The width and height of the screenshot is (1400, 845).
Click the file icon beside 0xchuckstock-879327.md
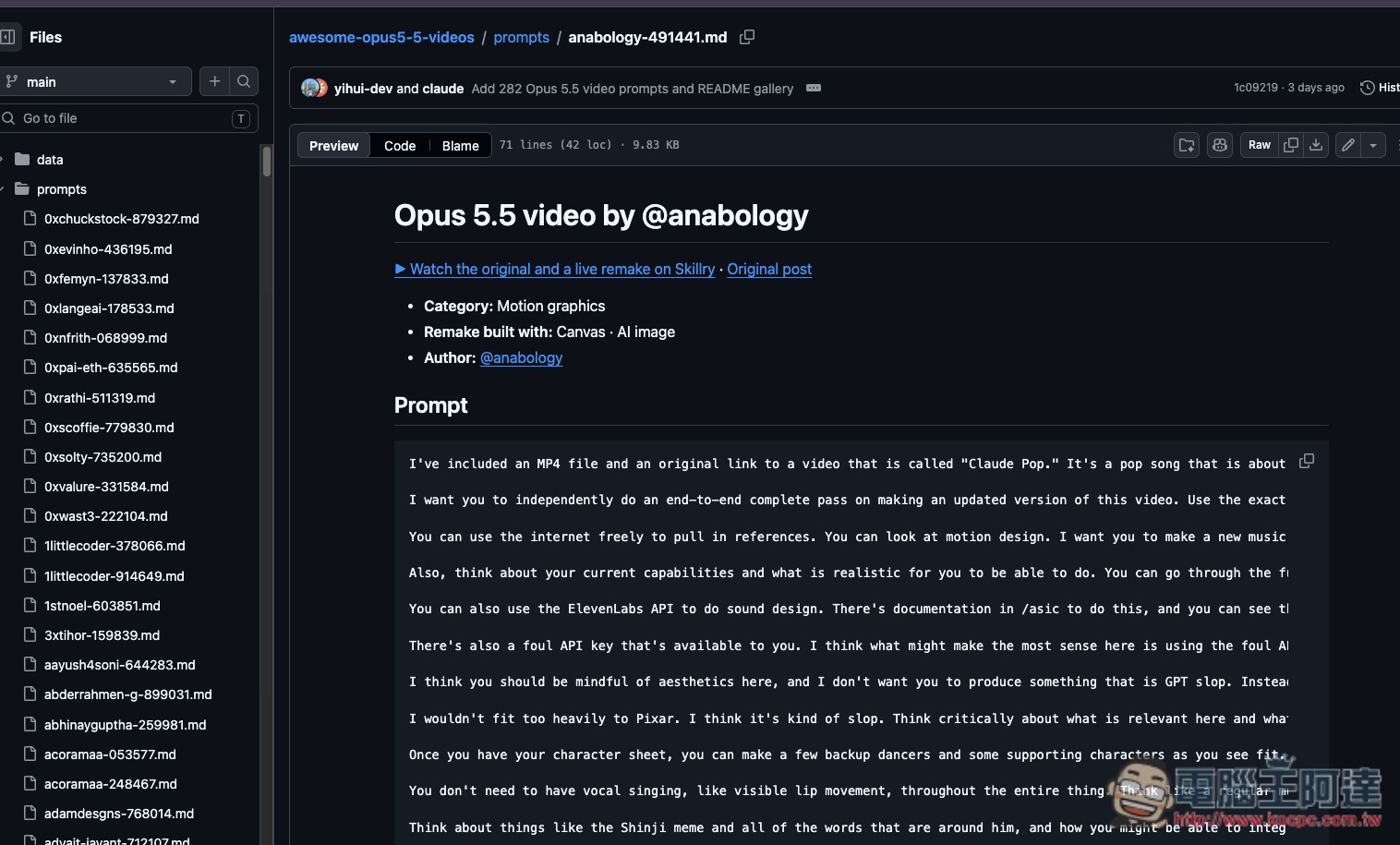click(x=30, y=219)
